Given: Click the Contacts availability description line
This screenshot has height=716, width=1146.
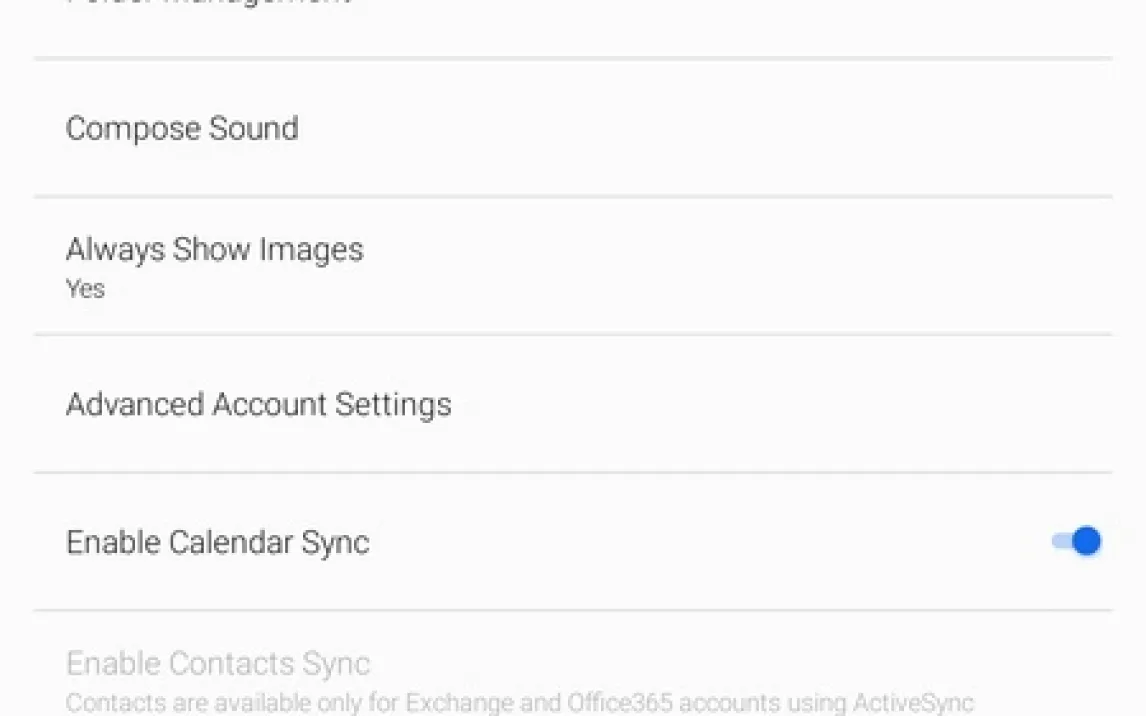Looking at the screenshot, I should [x=519, y=702].
